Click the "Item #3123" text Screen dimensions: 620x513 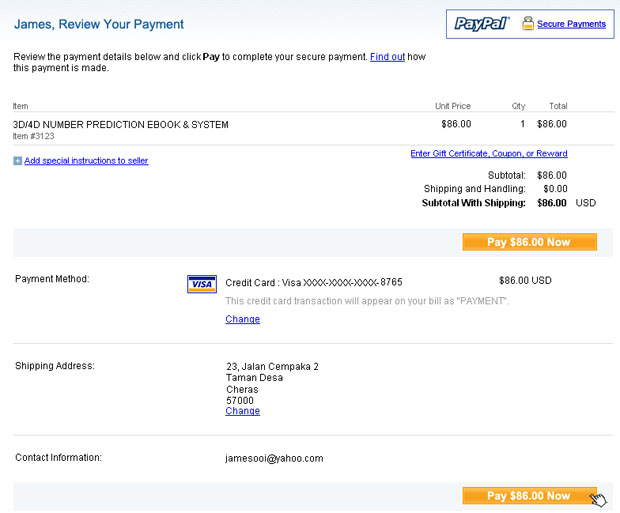[35, 136]
